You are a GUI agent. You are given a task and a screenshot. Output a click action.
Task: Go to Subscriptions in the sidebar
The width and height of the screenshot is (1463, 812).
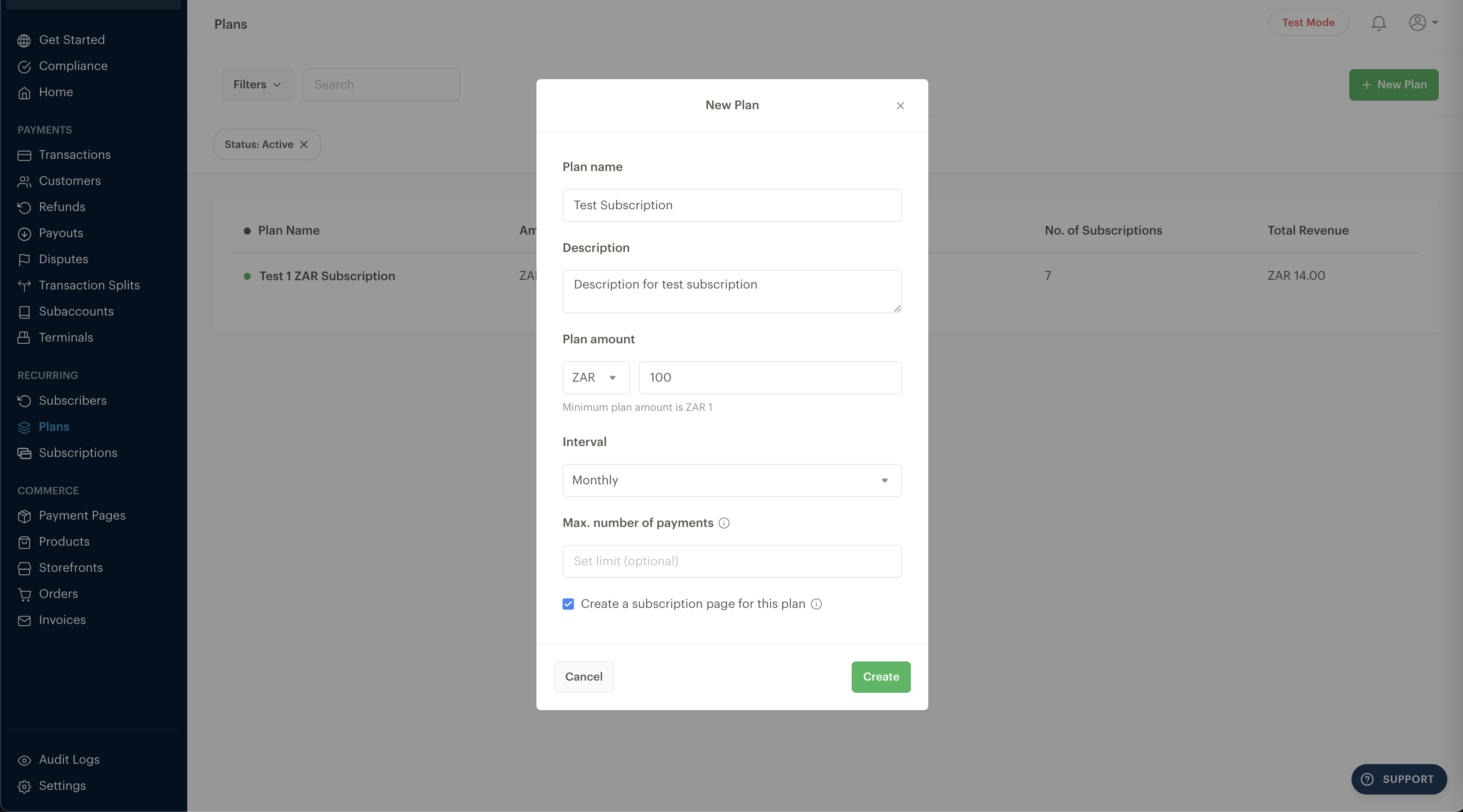coord(78,453)
